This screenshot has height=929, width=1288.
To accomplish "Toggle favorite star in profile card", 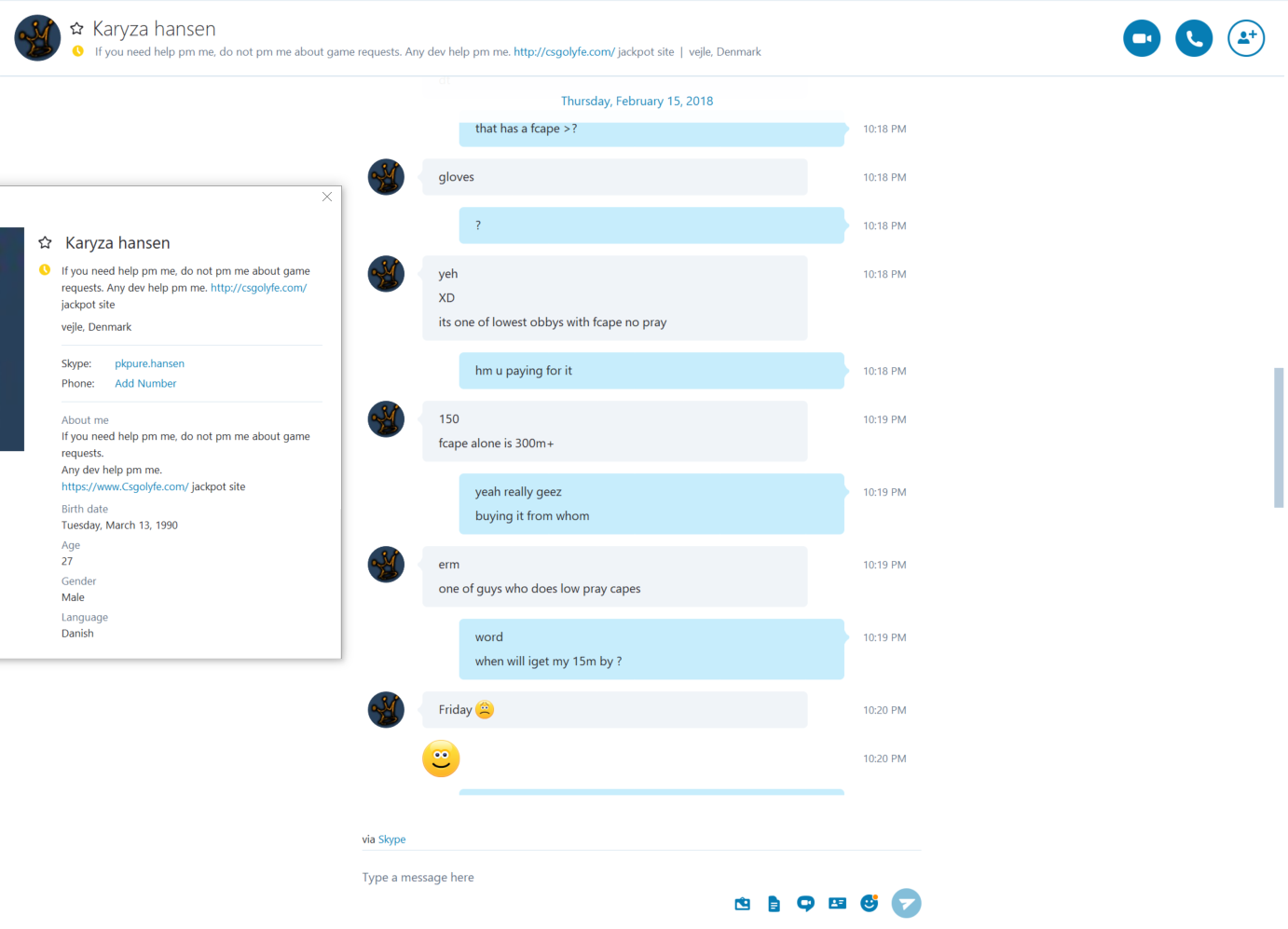I will (45, 242).
